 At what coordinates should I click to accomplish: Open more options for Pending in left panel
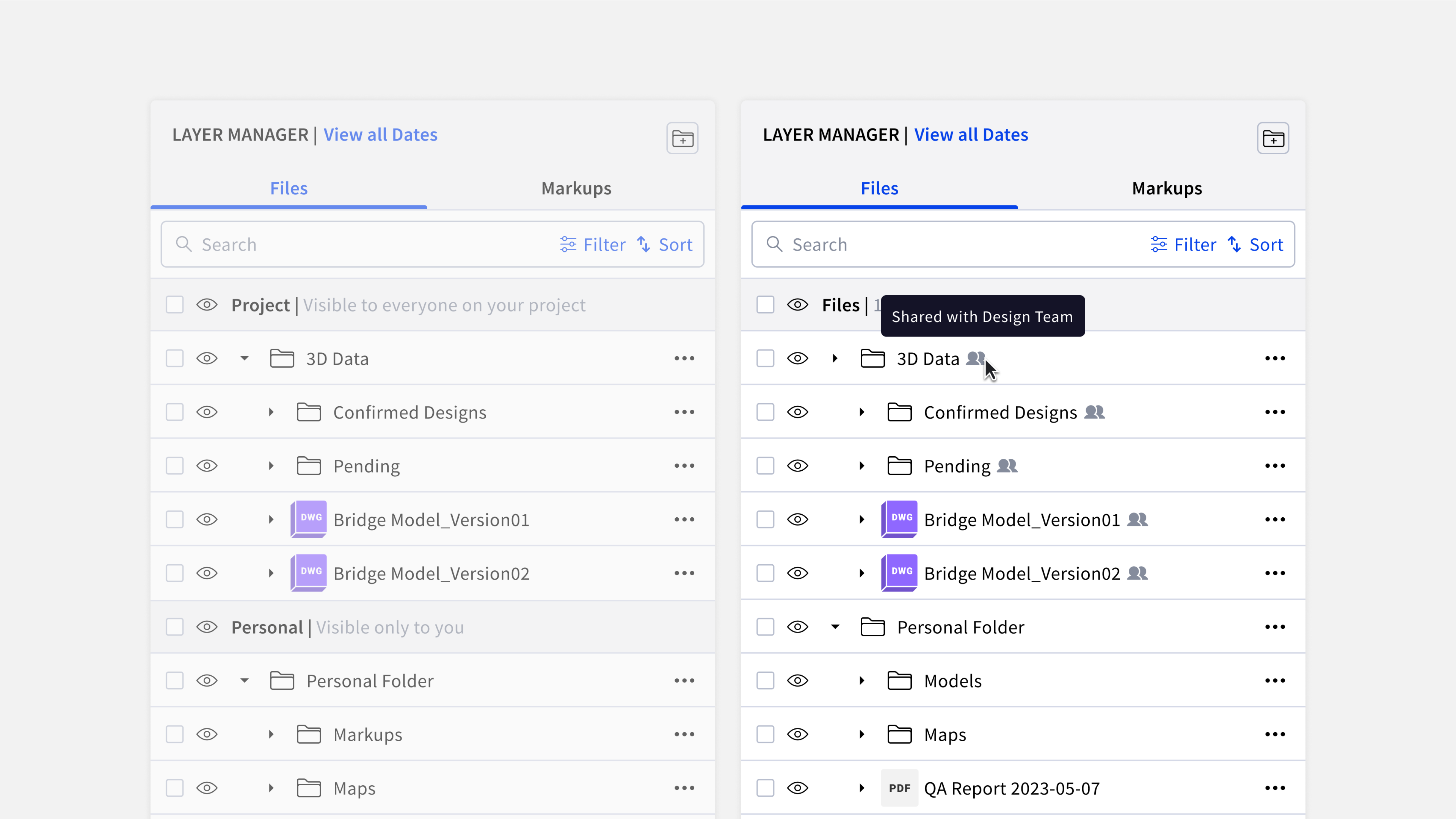click(684, 465)
